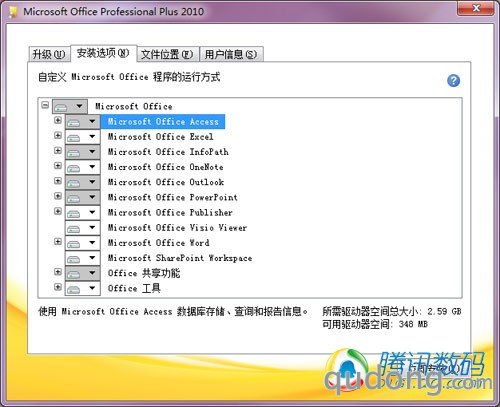Switch to the 文件位置(F) tab

click(168, 54)
